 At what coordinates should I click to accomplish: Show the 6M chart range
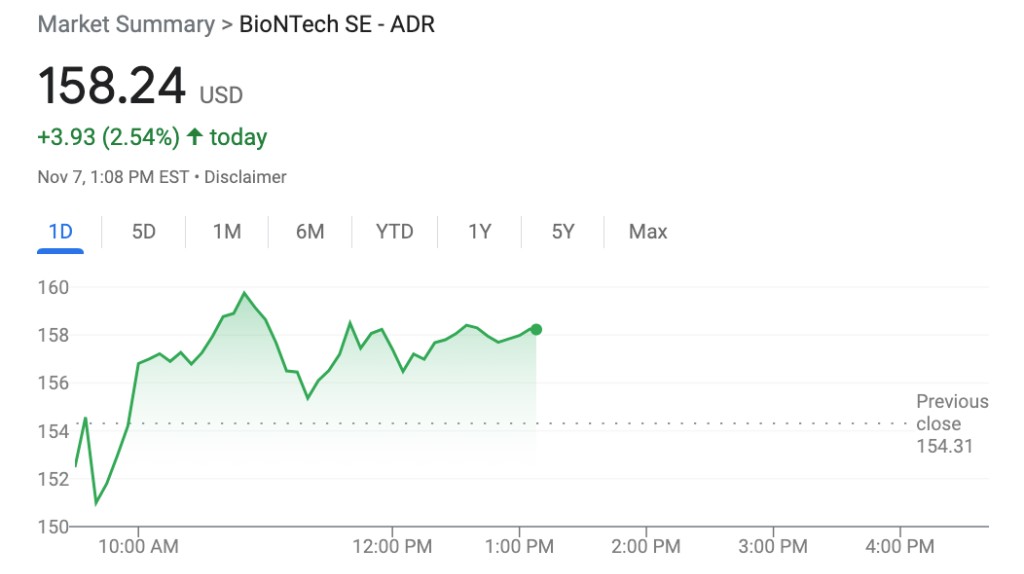(310, 232)
